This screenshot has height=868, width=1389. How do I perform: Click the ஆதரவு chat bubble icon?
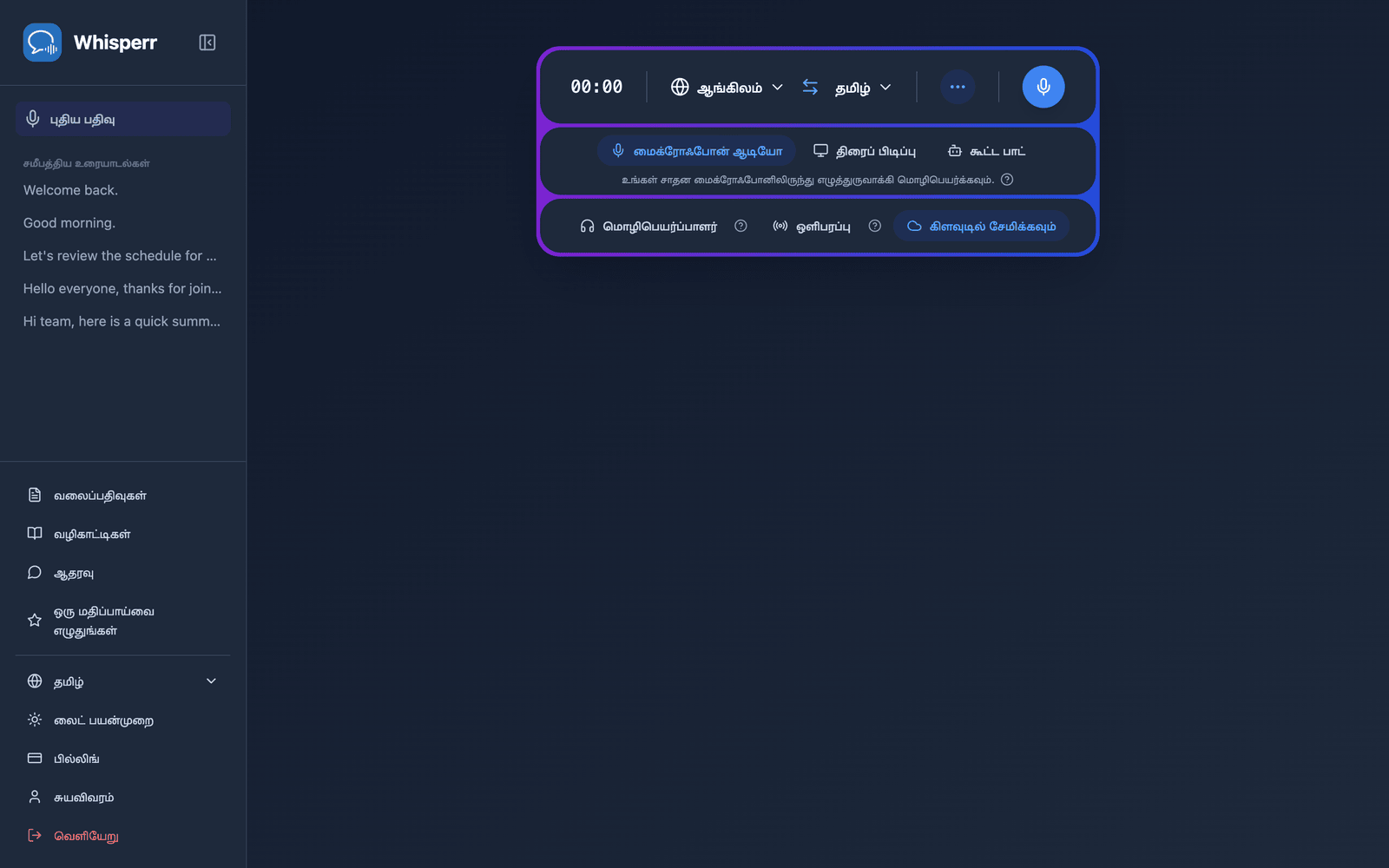coord(35,572)
